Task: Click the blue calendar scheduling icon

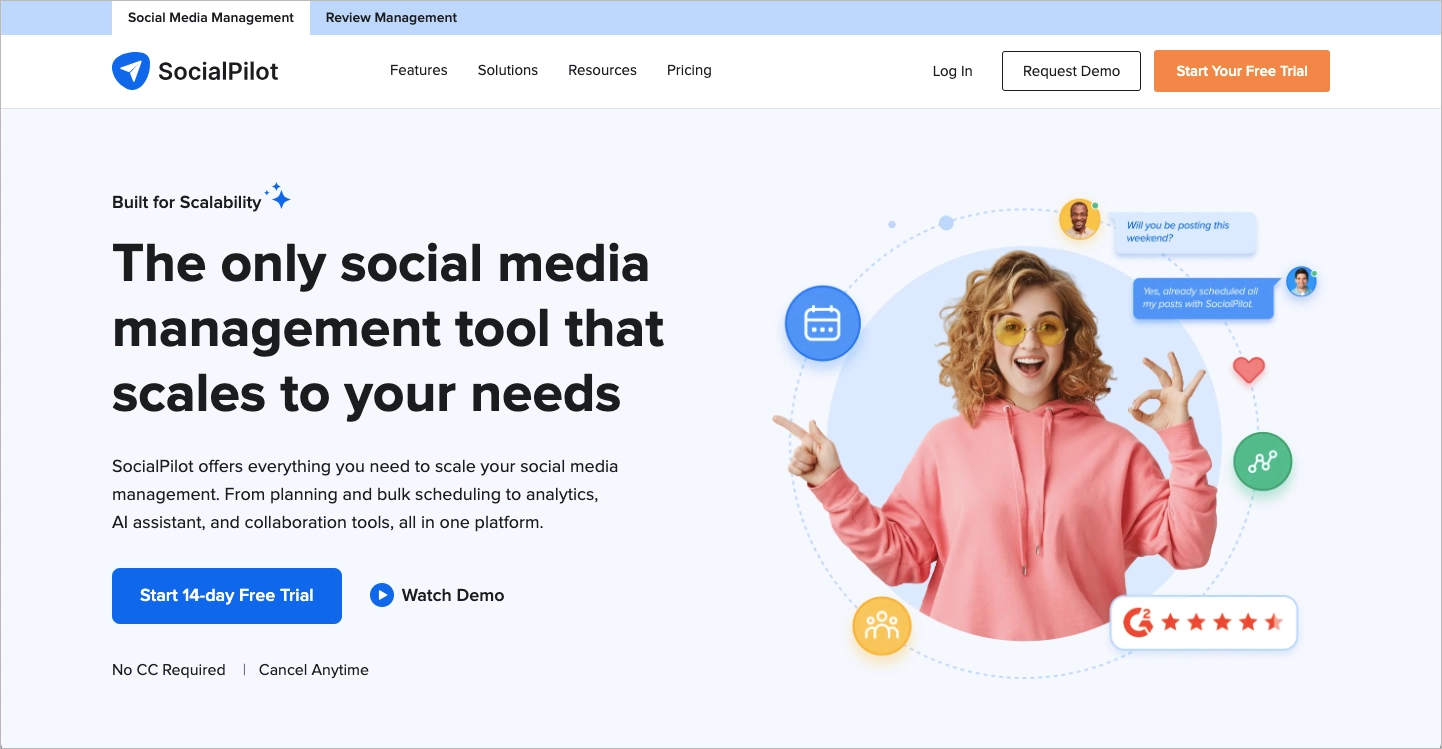Action: (x=822, y=323)
